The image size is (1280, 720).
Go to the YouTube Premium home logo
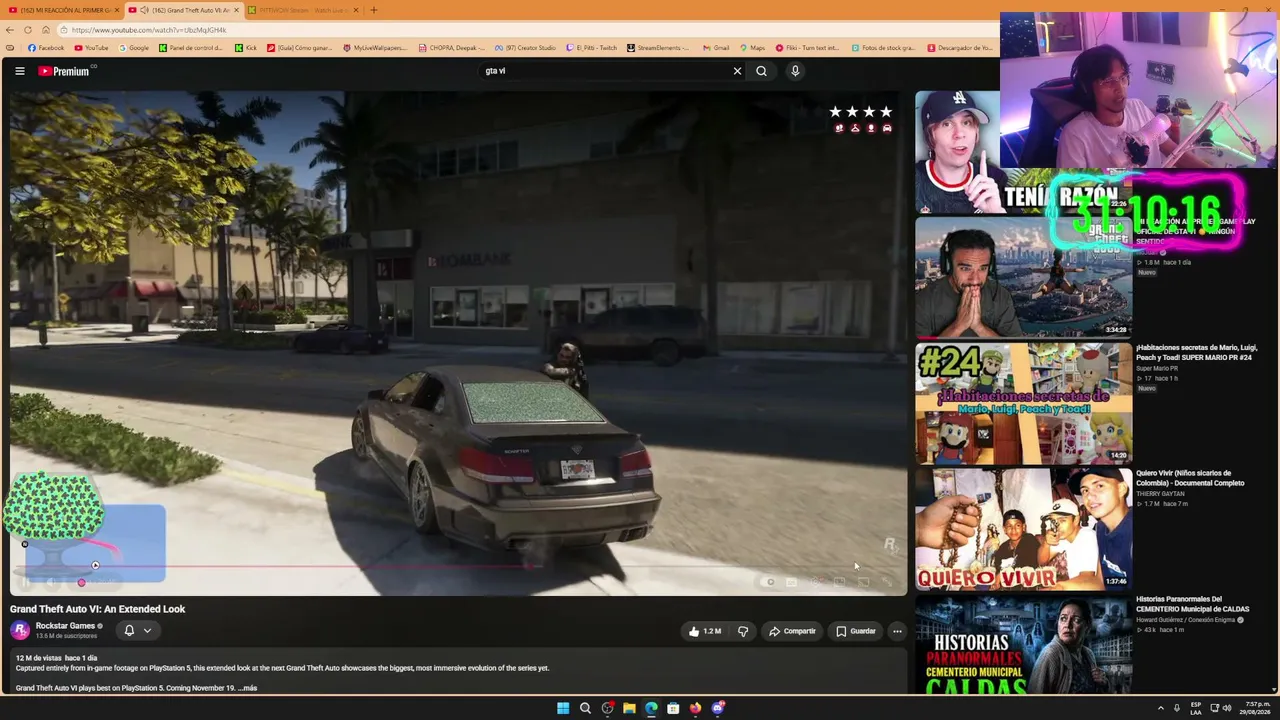pos(65,71)
